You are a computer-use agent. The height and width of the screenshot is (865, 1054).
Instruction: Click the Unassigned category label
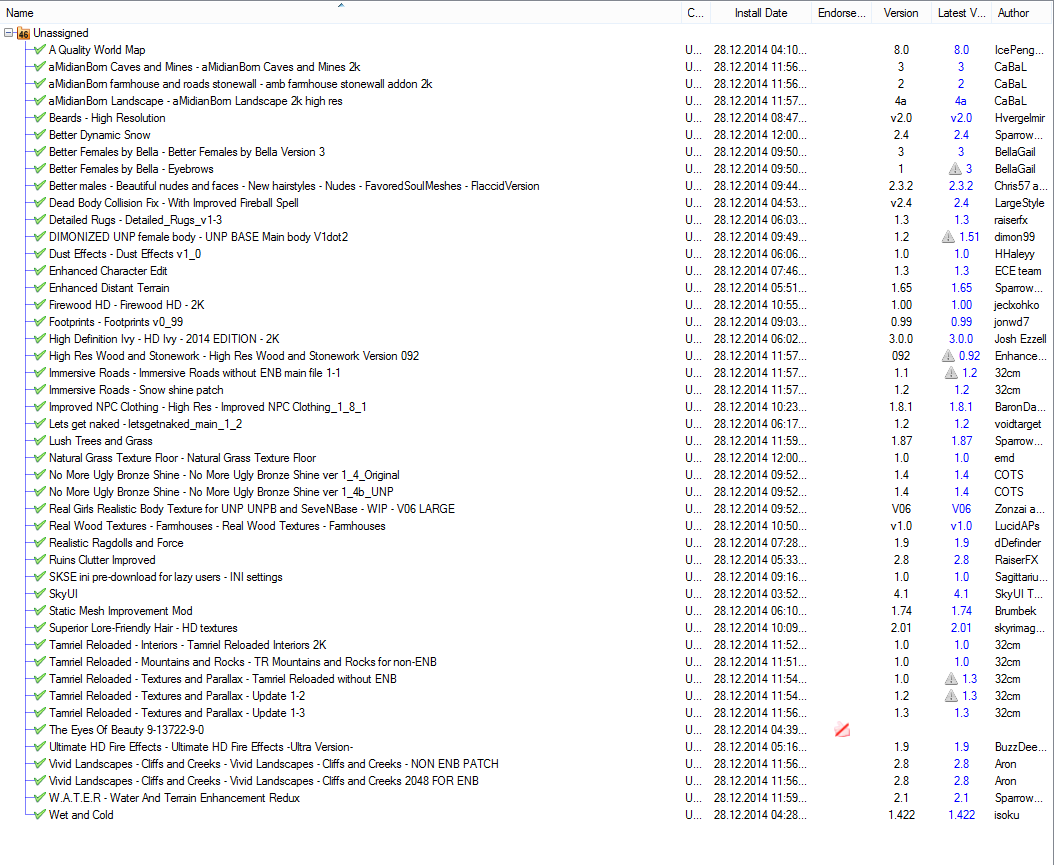(x=60, y=33)
